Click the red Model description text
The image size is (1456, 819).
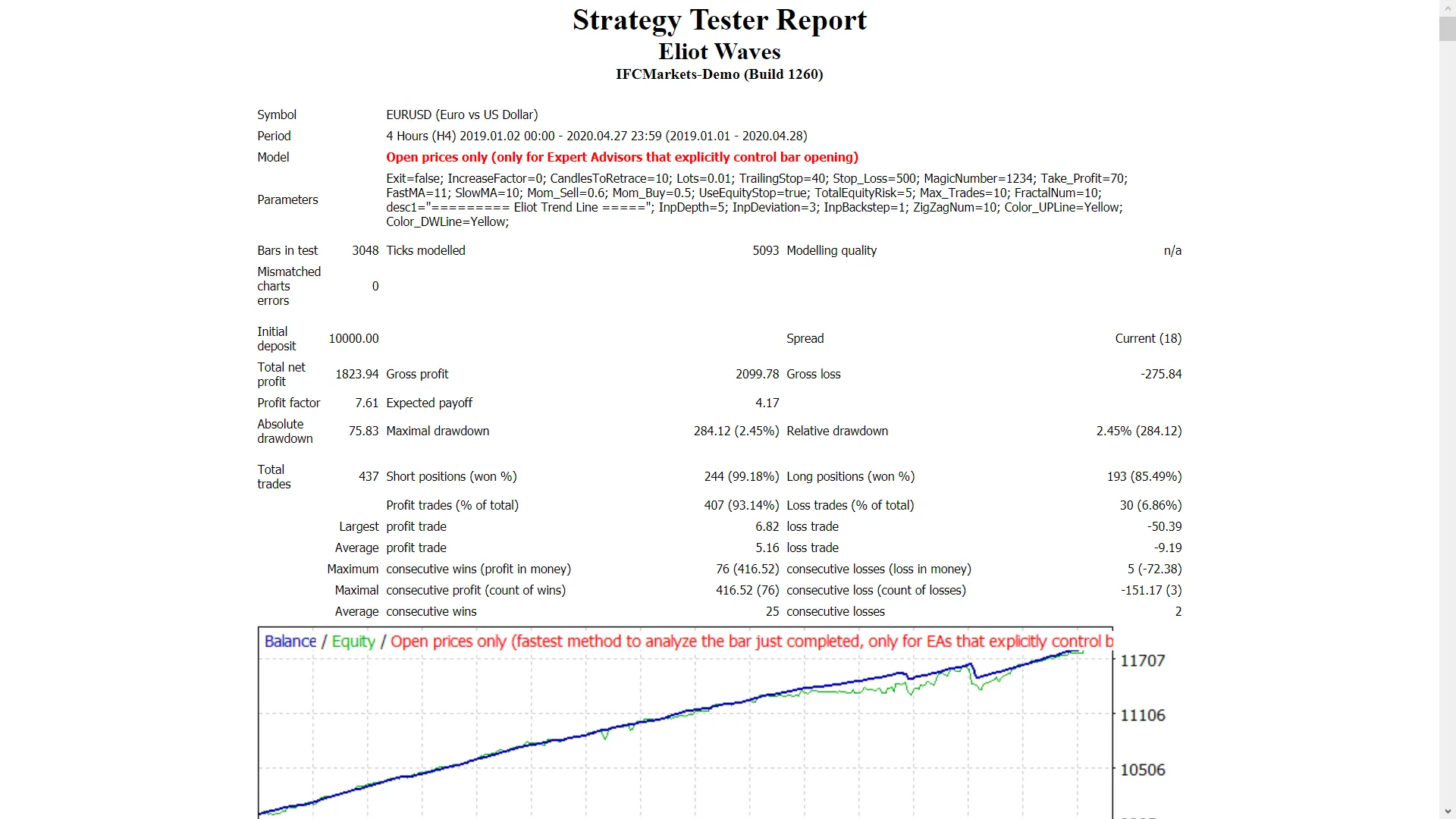(622, 157)
